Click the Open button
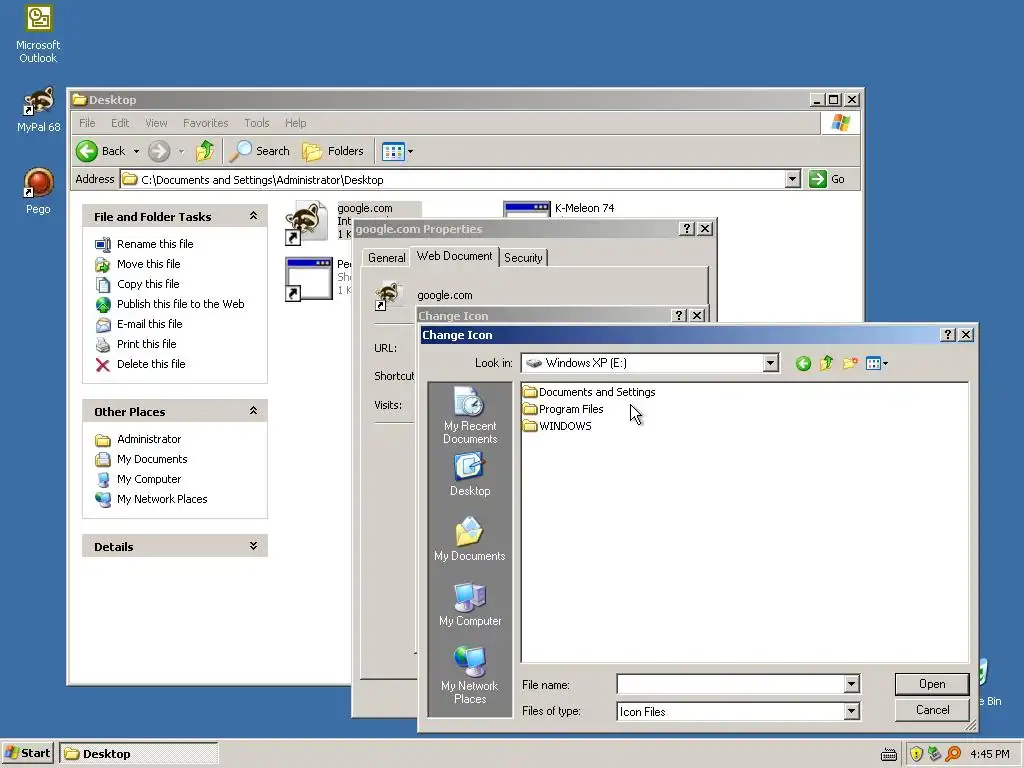The width and height of the screenshot is (1024, 768). [931, 684]
